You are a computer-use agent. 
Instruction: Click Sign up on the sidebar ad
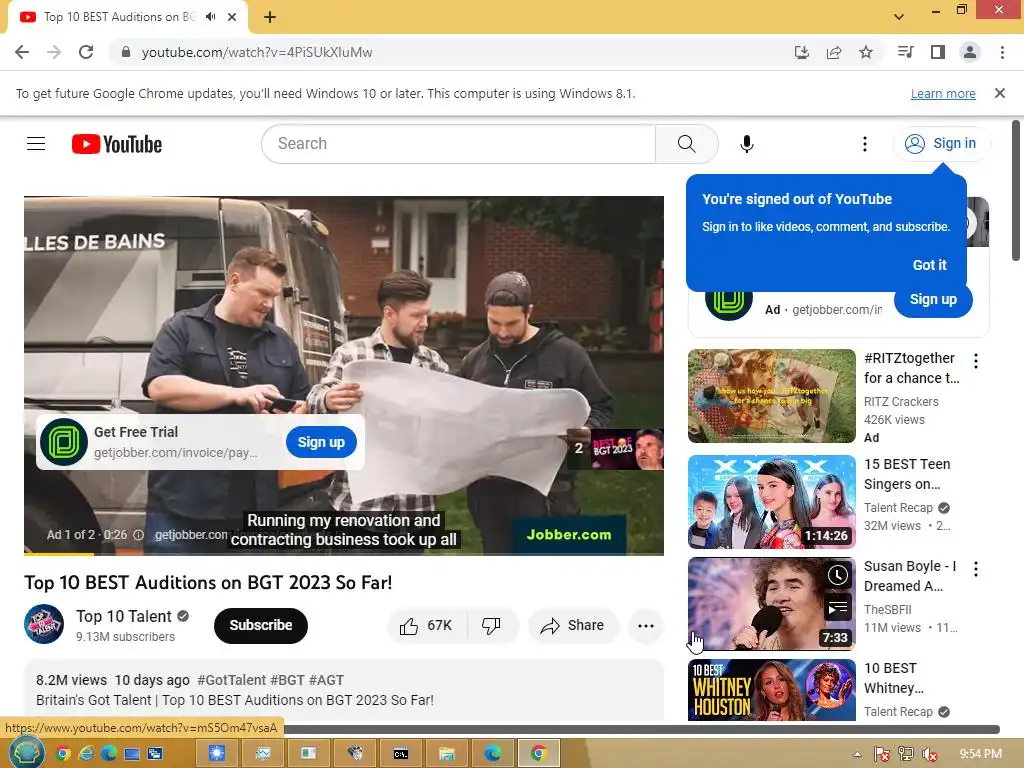point(933,300)
